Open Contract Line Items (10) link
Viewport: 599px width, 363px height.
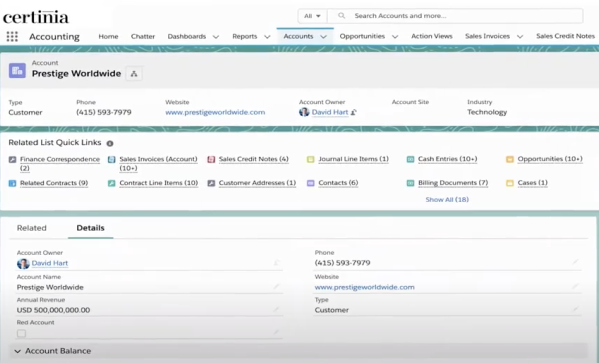(x=159, y=183)
